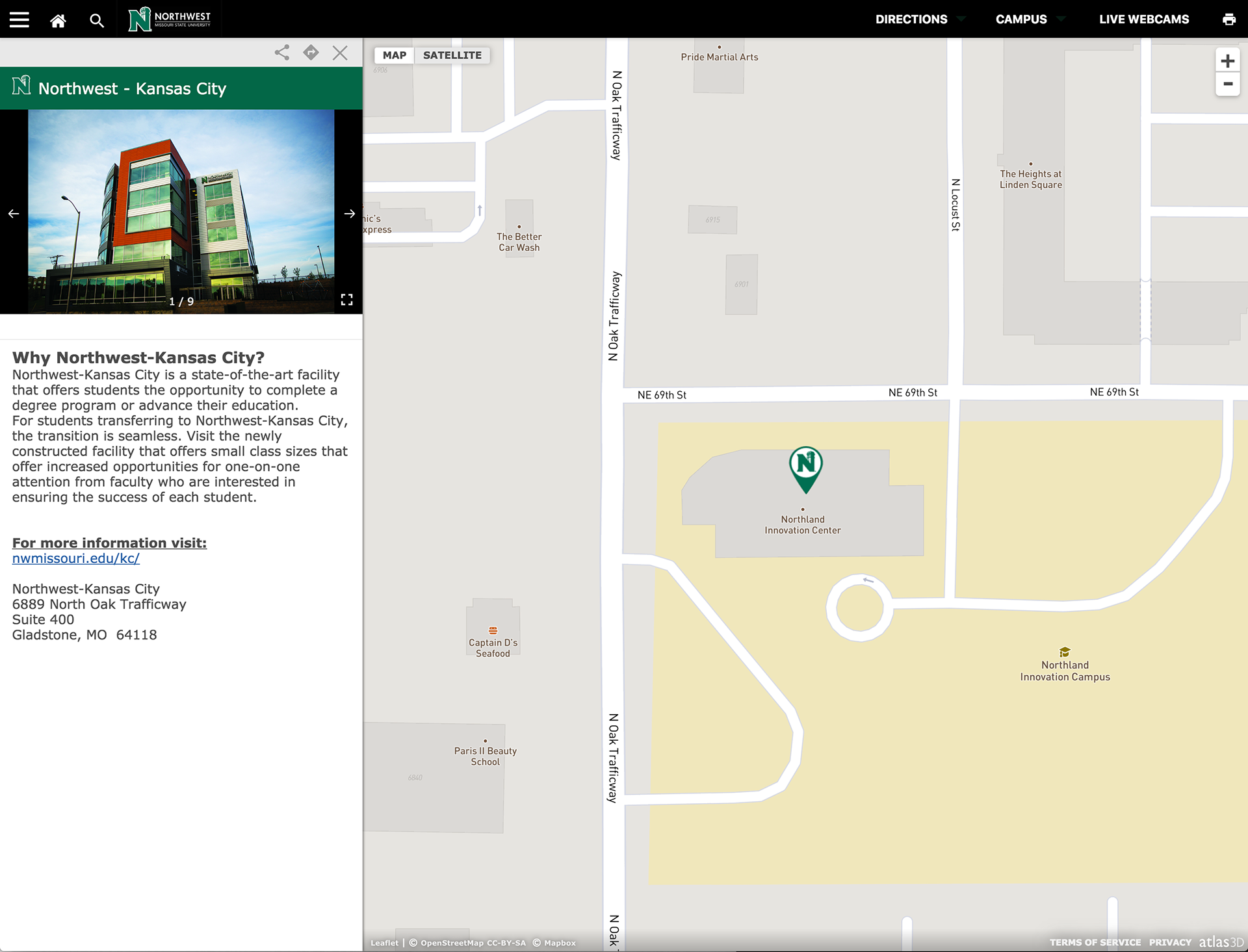1248x952 pixels.
Task: Go to home via house icon
Action: (x=58, y=20)
